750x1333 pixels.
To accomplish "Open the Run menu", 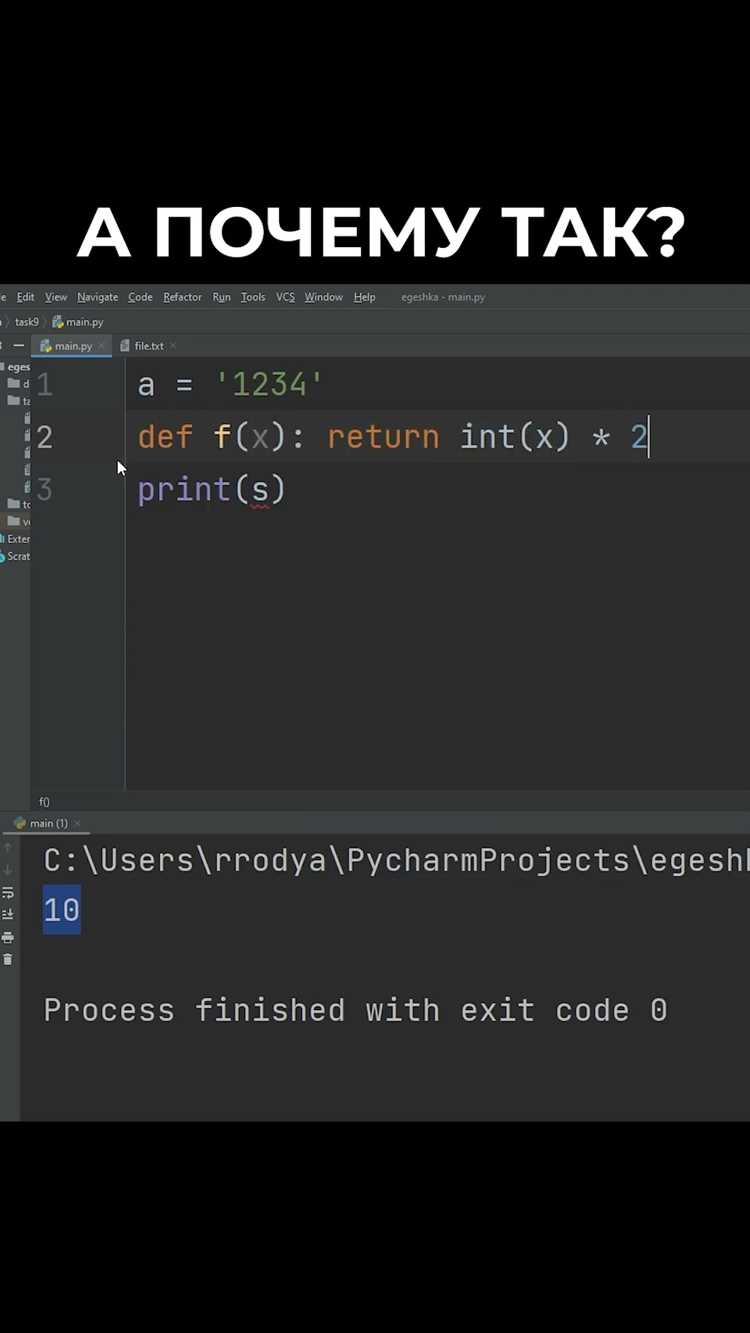I will click(221, 297).
